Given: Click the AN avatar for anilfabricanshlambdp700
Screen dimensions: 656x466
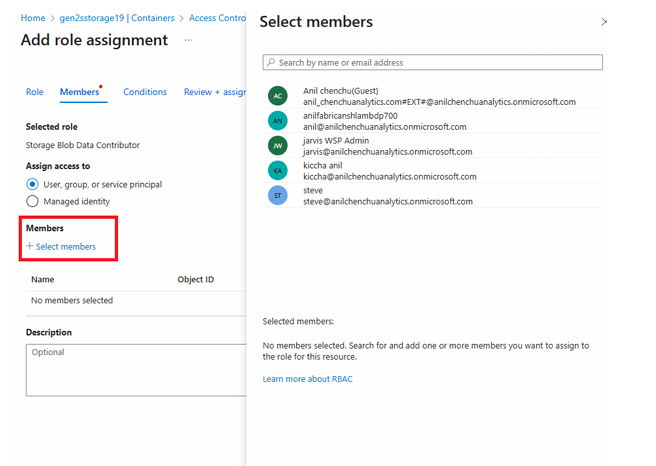Looking at the screenshot, I should [x=278, y=121].
